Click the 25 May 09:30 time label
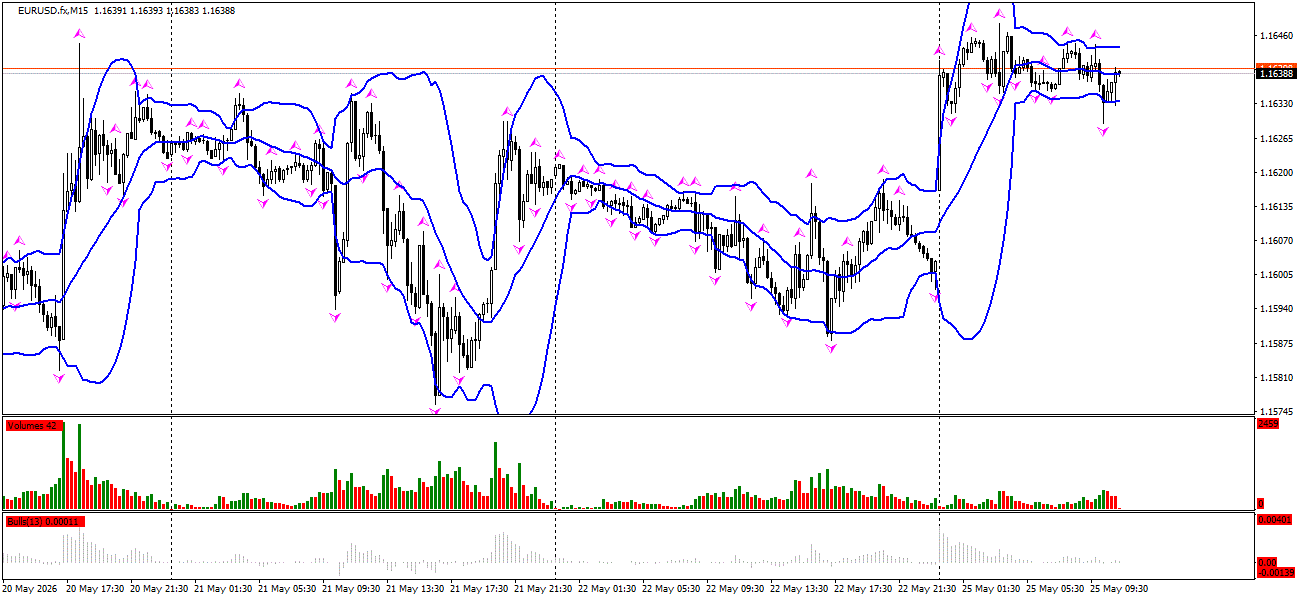1300x600 pixels. 1119,589
